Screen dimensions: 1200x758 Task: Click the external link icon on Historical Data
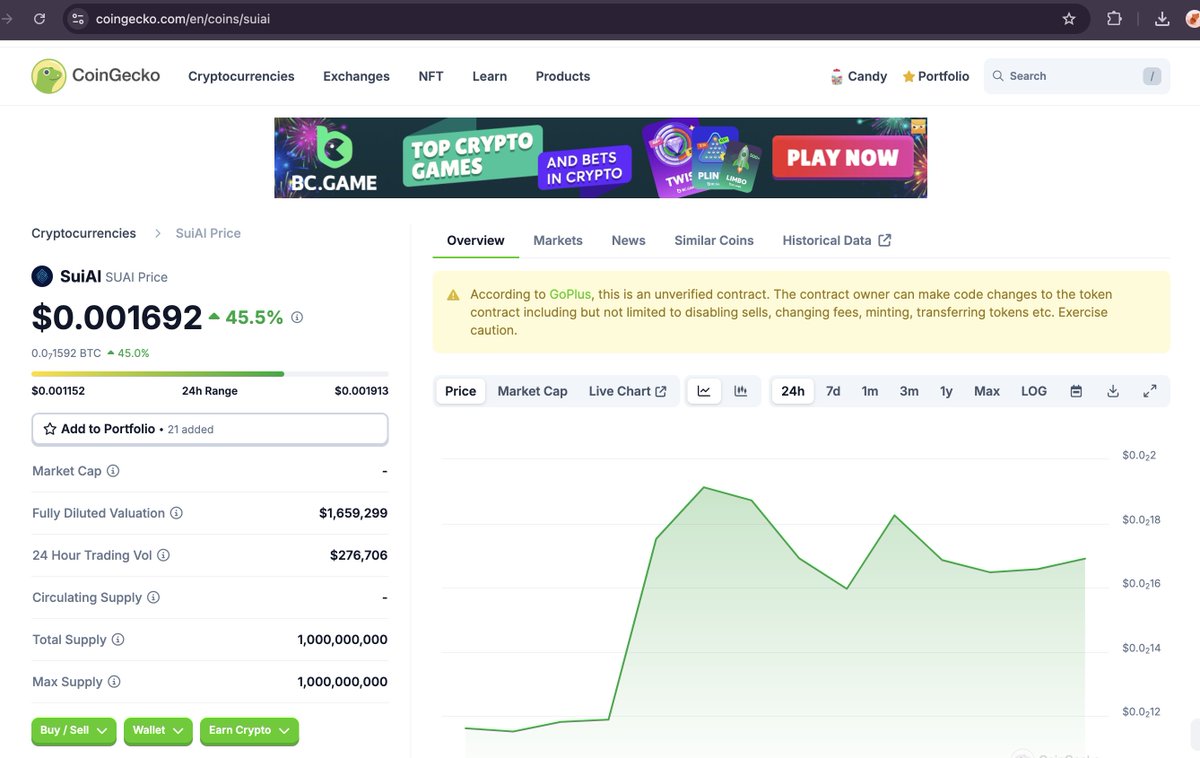[x=885, y=240]
